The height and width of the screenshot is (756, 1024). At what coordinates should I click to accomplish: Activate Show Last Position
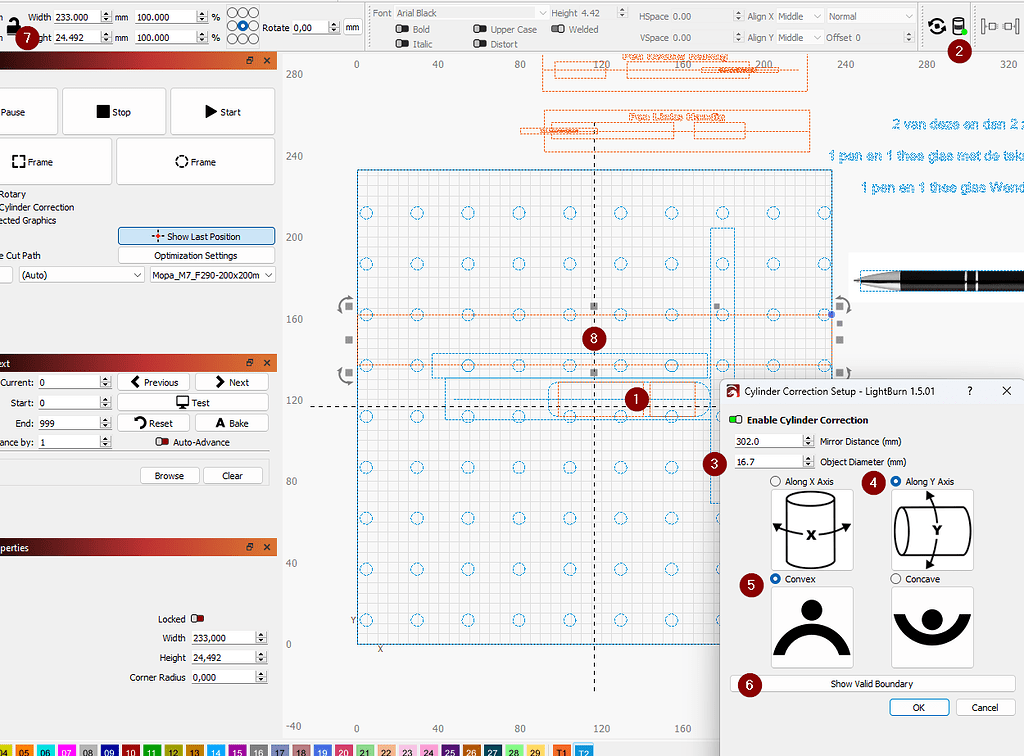[196, 236]
